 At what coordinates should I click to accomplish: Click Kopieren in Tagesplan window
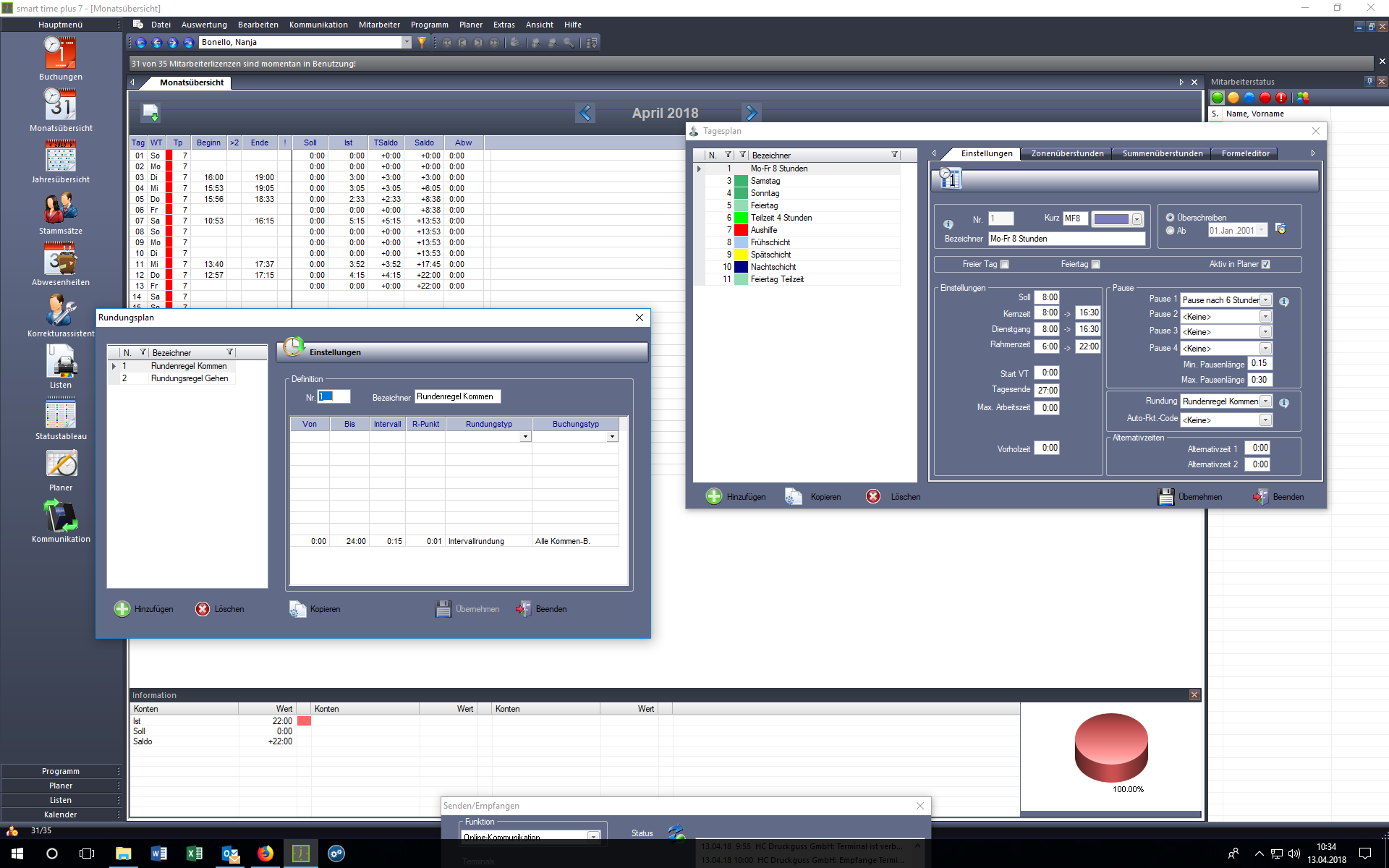pos(813,497)
